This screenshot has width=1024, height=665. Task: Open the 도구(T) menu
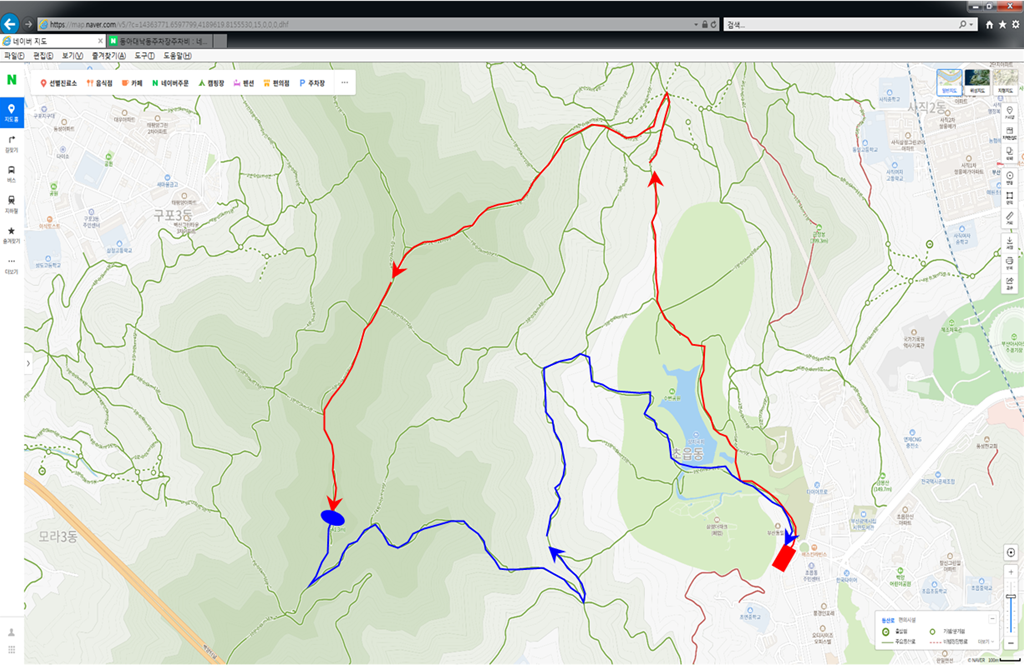click(x=144, y=56)
